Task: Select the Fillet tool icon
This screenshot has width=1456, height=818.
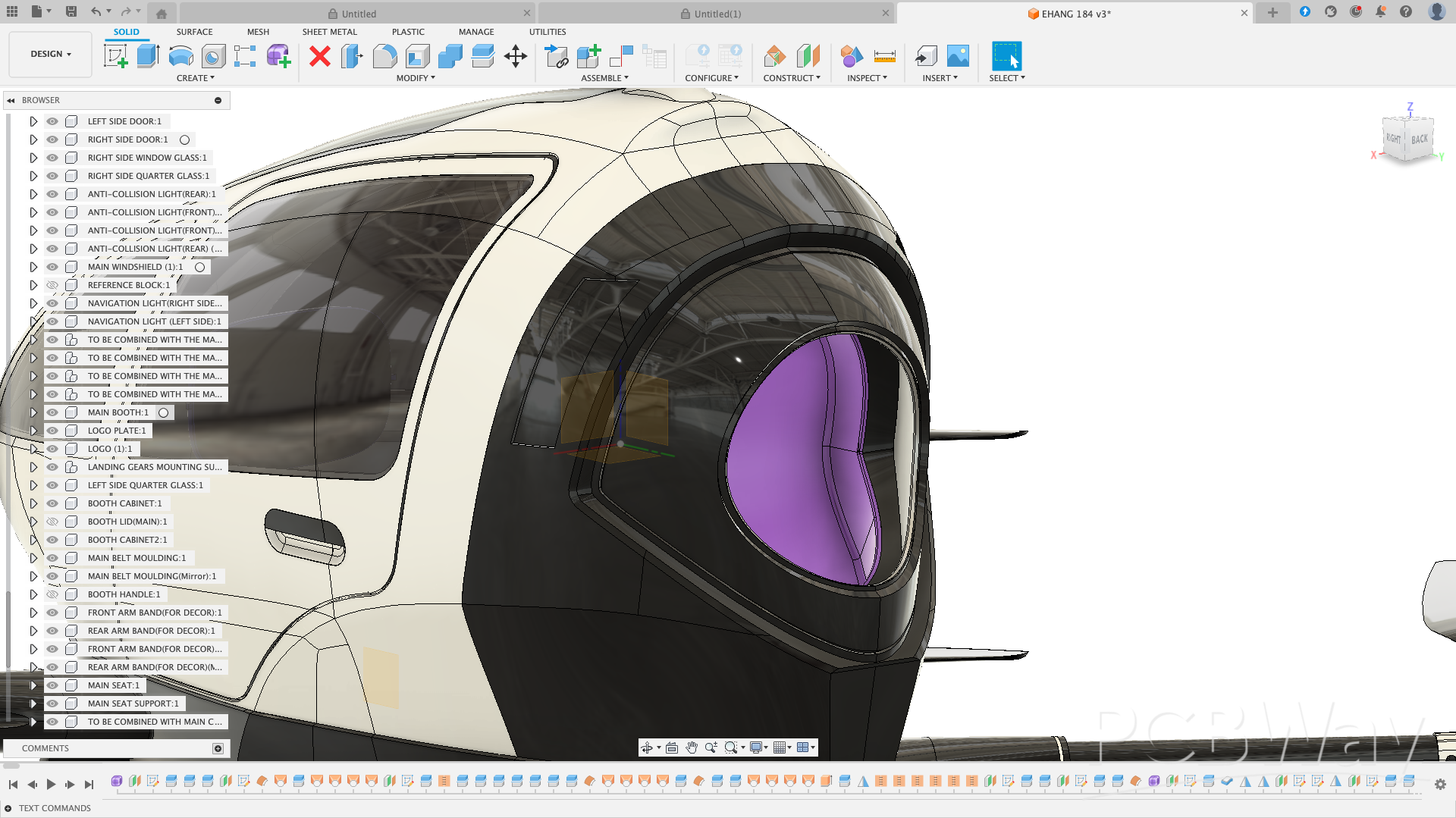Action: tap(385, 56)
